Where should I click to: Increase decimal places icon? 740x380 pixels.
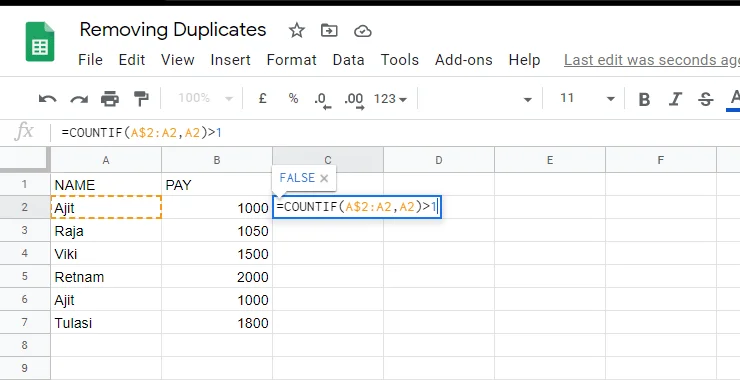pos(354,100)
